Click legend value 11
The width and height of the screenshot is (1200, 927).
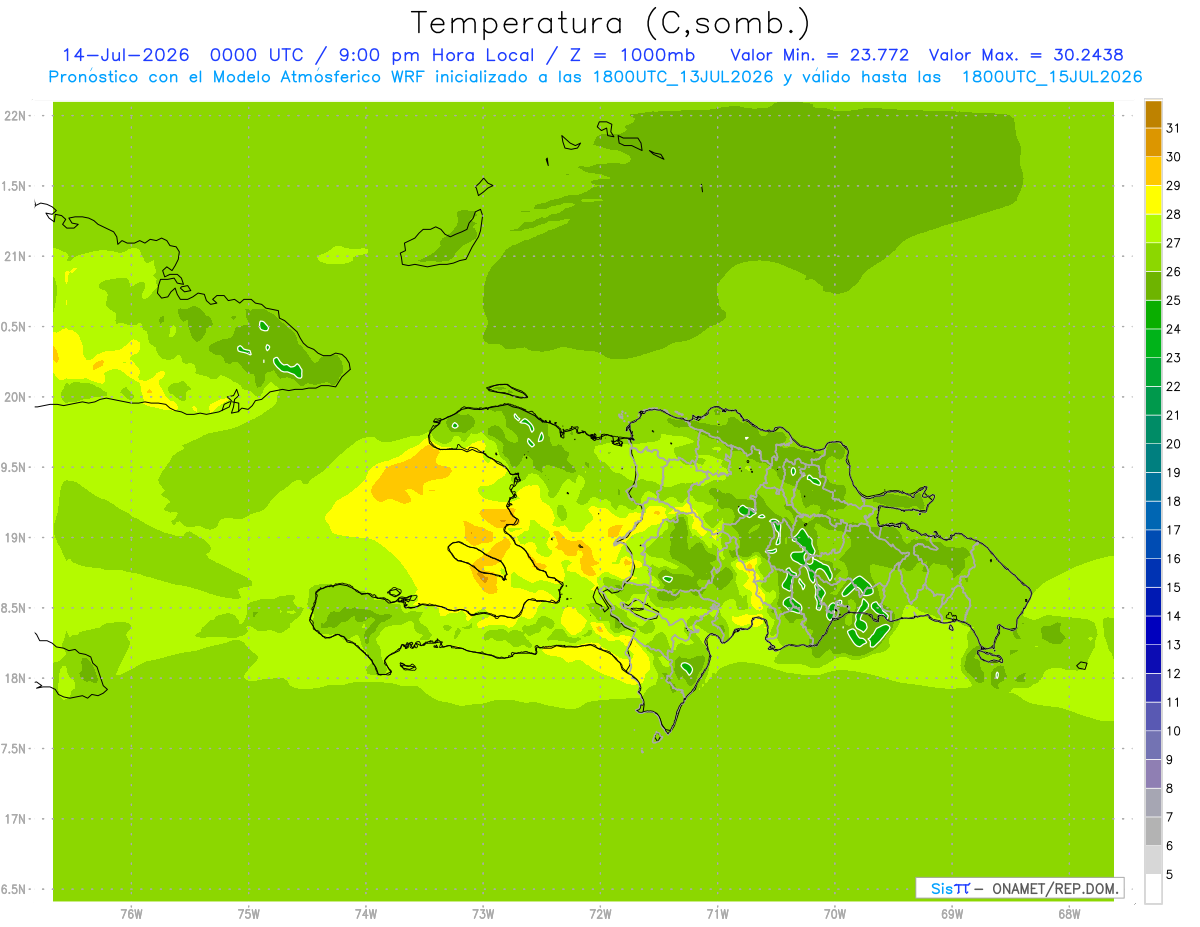pos(1173,702)
